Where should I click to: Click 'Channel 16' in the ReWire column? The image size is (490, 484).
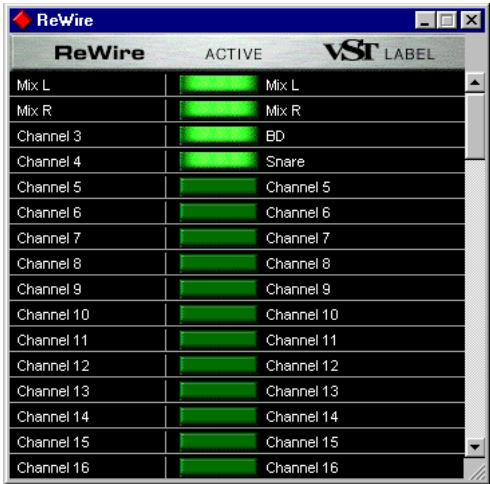[x=53, y=468]
